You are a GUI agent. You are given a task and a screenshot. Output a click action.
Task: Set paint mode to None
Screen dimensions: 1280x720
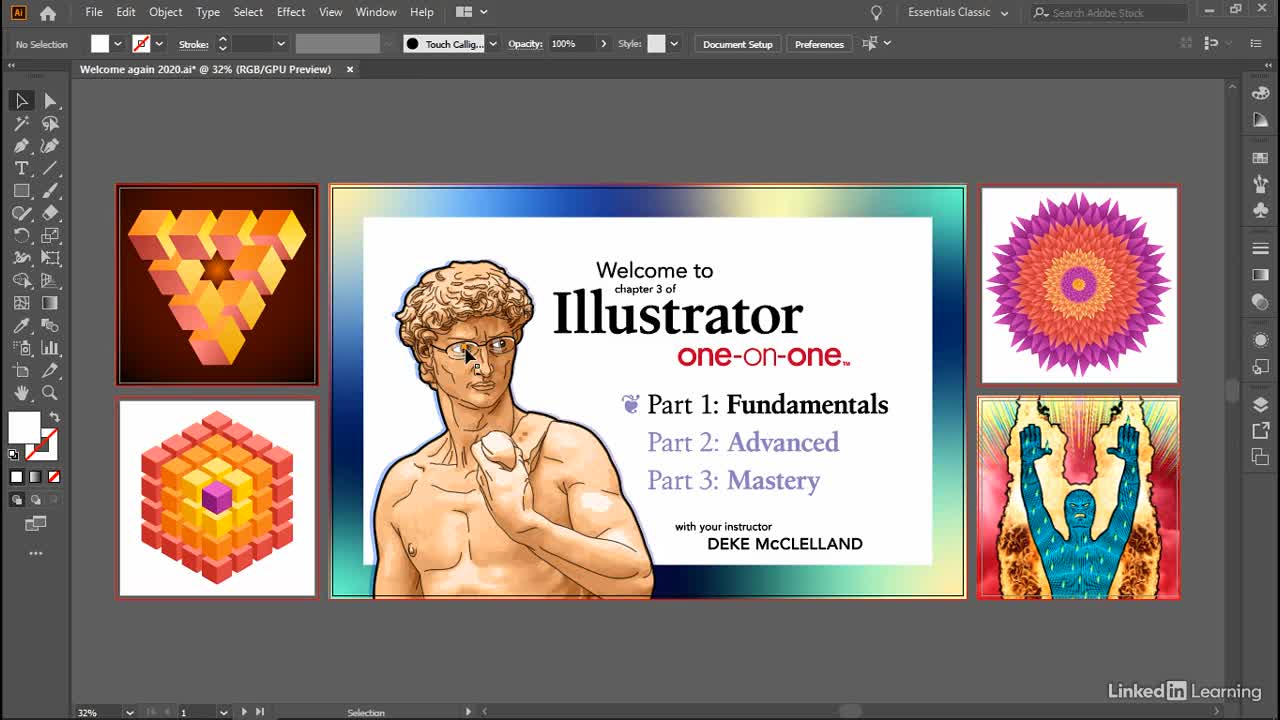point(54,477)
